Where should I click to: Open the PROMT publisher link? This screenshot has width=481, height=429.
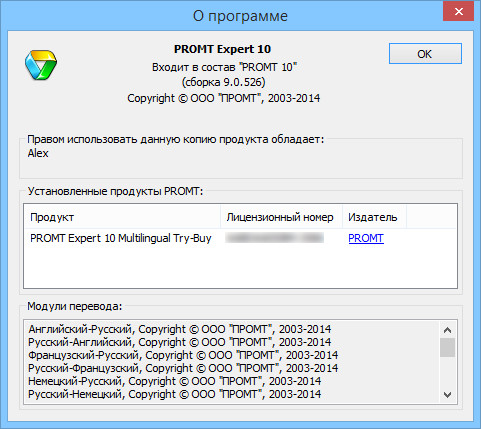pos(366,238)
